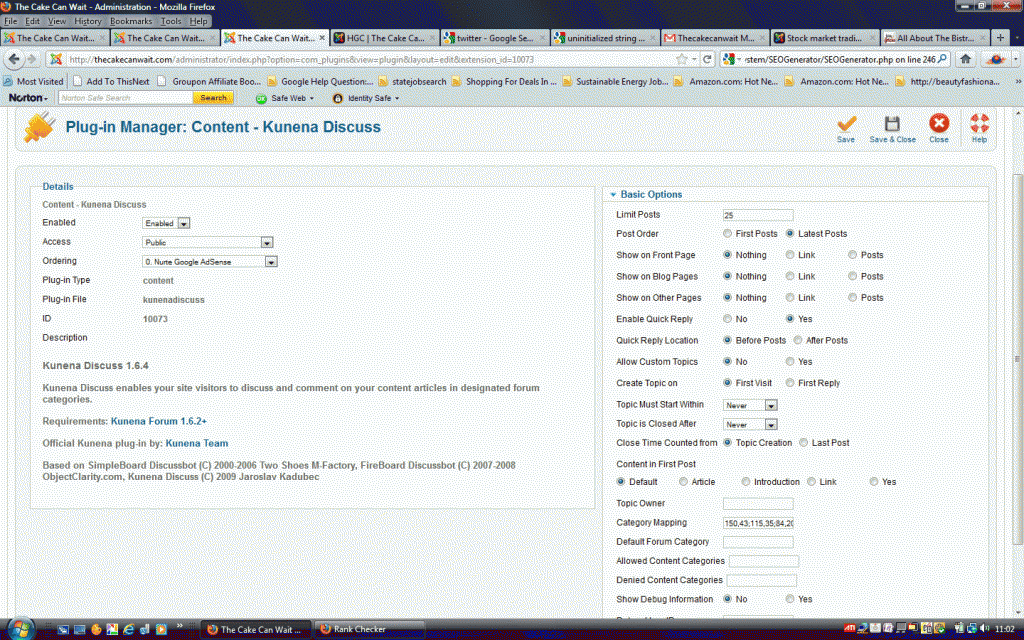Image resolution: width=1024 pixels, height=640 pixels.
Task: Open the Bookmarks menu
Action: coord(132,21)
